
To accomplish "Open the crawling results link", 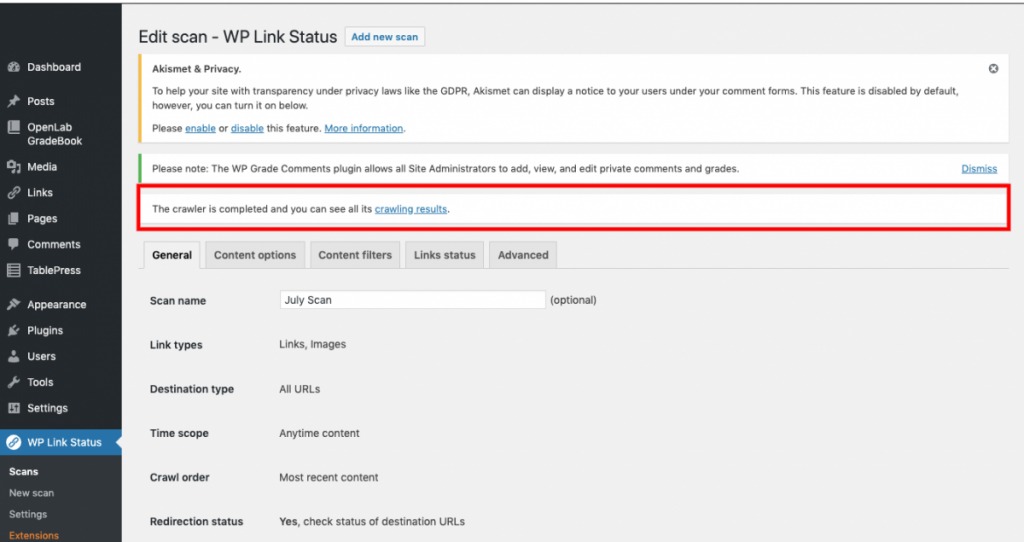I will 411,209.
